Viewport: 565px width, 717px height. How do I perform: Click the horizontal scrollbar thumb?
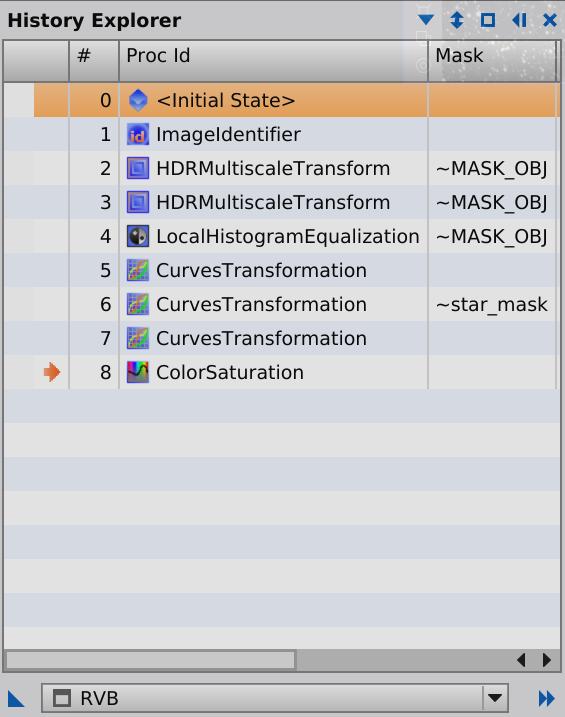[x=151, y=660]
